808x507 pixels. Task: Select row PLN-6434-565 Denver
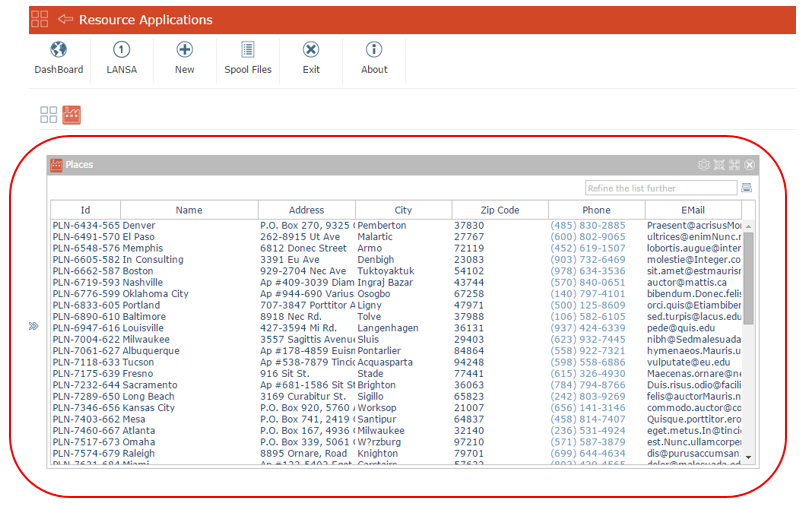pos(397,225)
